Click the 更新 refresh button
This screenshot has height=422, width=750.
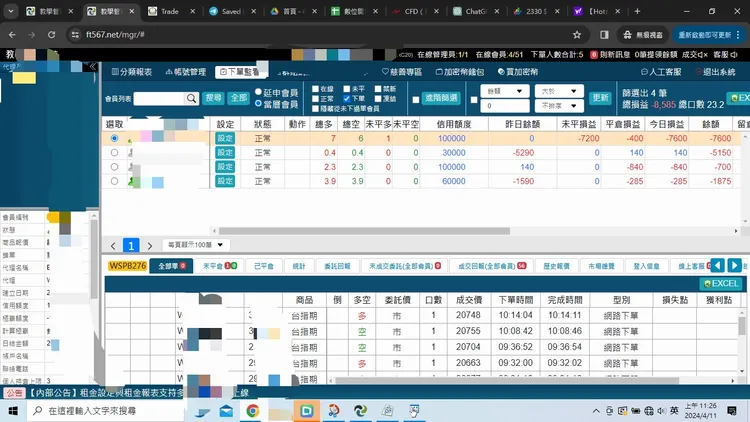[600, 98]
